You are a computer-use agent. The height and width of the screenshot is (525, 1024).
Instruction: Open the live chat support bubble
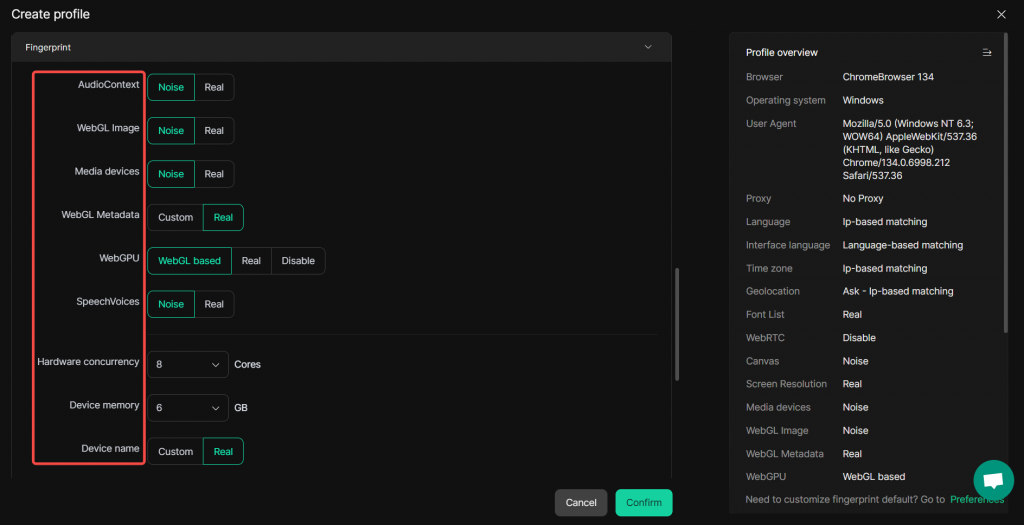[x=993, y=480]
